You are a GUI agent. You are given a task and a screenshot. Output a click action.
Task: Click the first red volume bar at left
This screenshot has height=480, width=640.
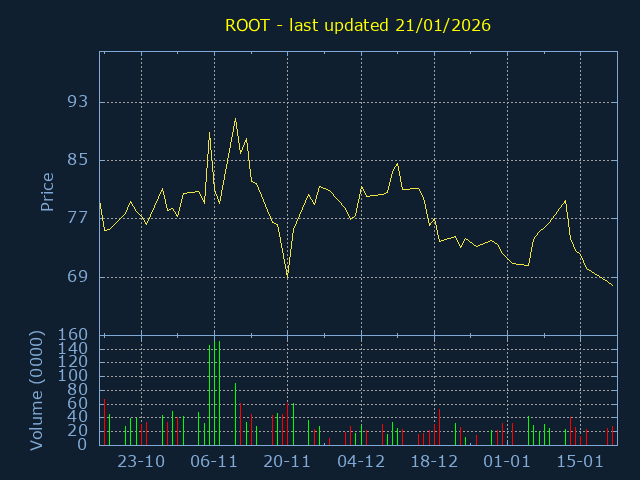pos(104,422)
